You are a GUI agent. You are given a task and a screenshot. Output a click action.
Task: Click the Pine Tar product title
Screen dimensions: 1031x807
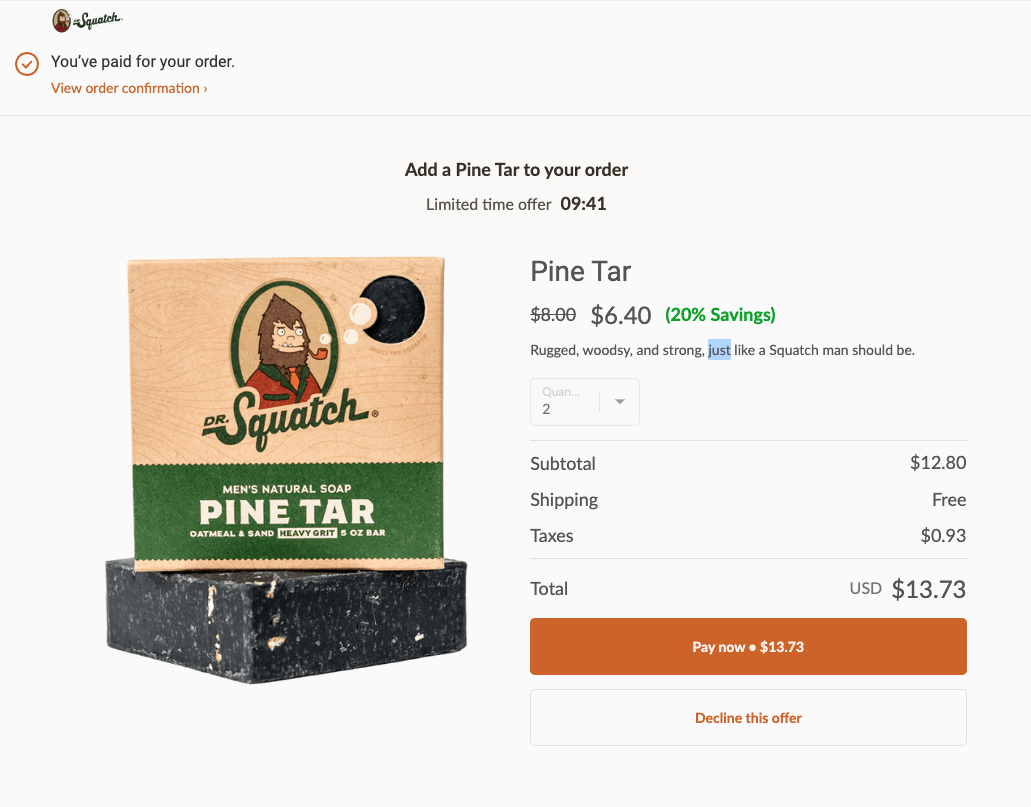(x=581, y=271)
